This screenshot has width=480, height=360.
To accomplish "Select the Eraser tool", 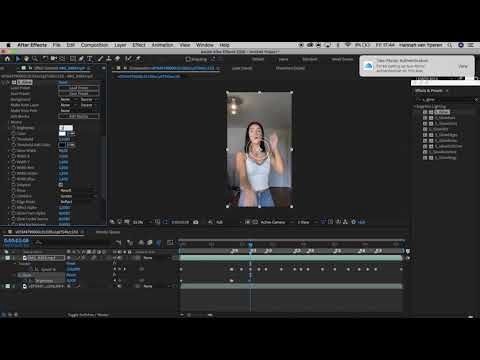I will [x=117, y=59].
